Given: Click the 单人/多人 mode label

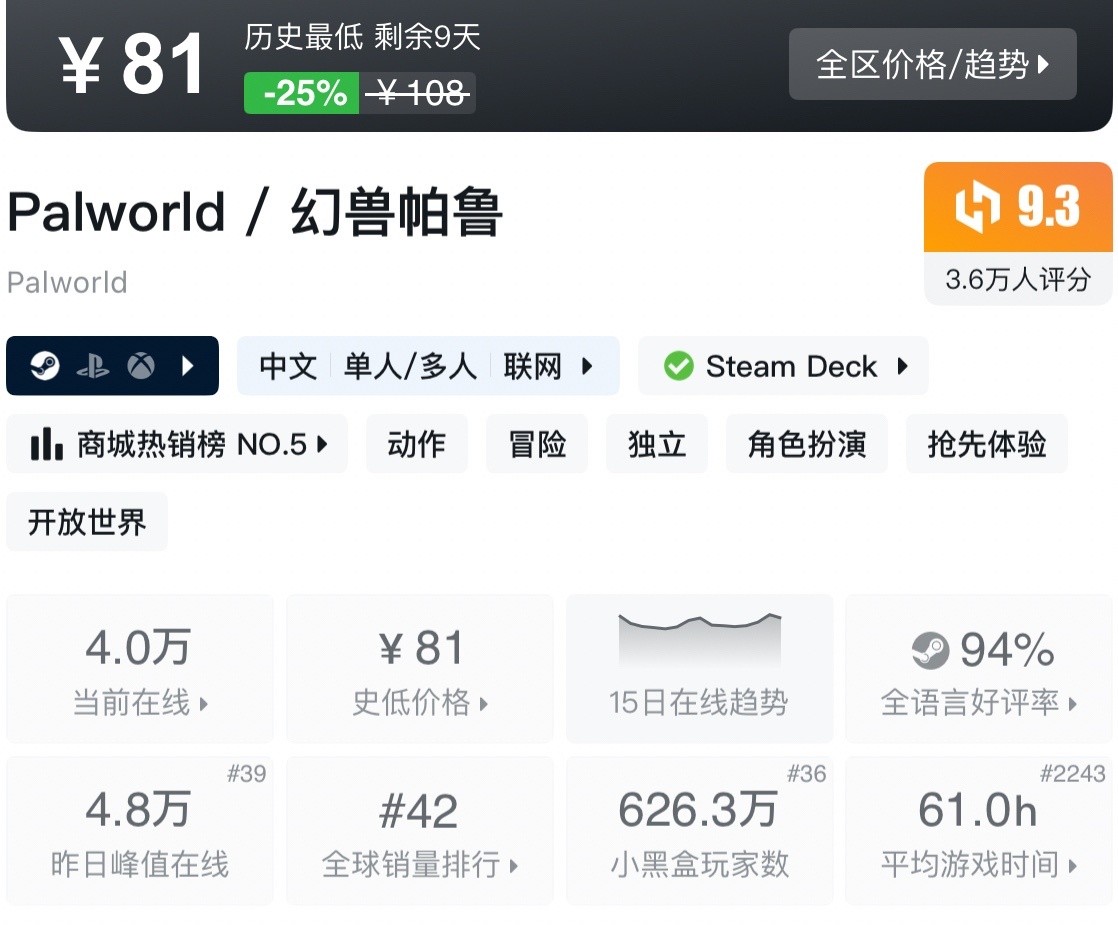Looking at the screenshot, I should [x=410, y=366].
